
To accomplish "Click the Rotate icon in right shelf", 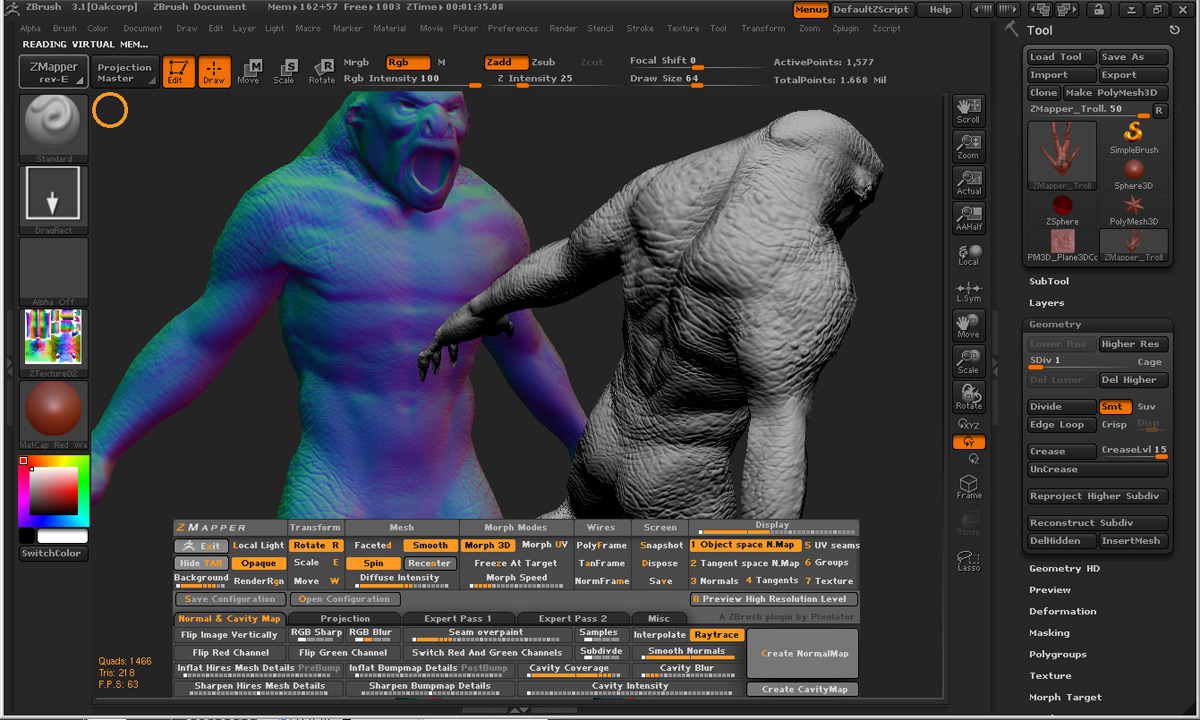I will tap(969, 397).
